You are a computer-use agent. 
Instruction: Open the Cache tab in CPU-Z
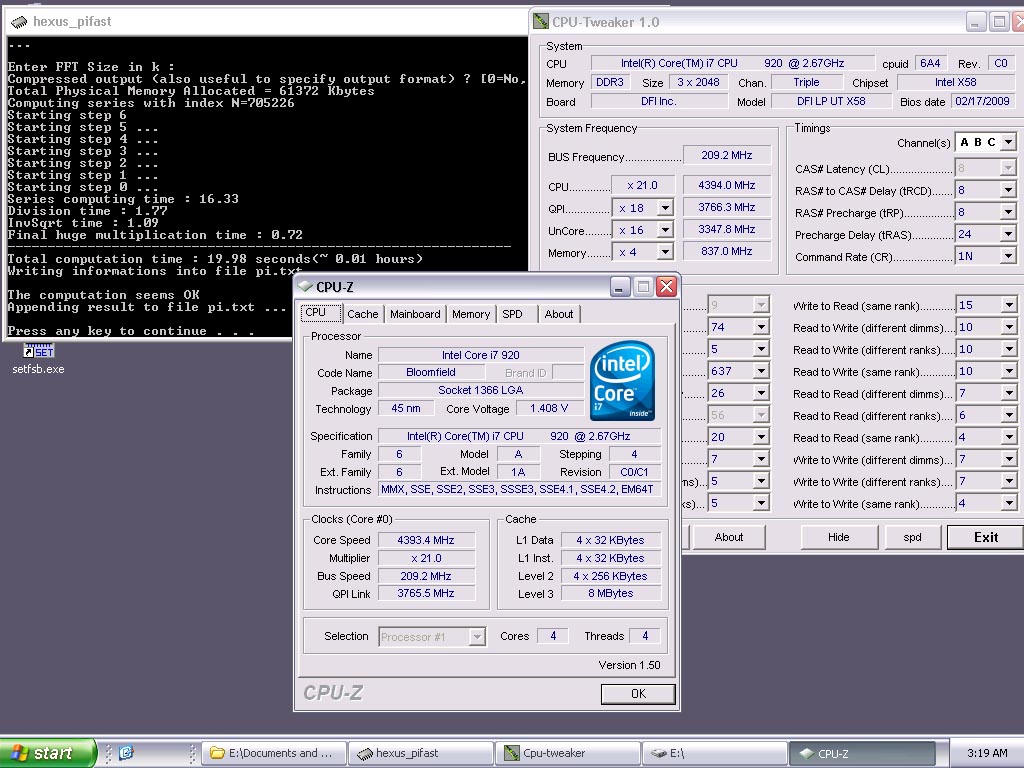coord(362,314)
